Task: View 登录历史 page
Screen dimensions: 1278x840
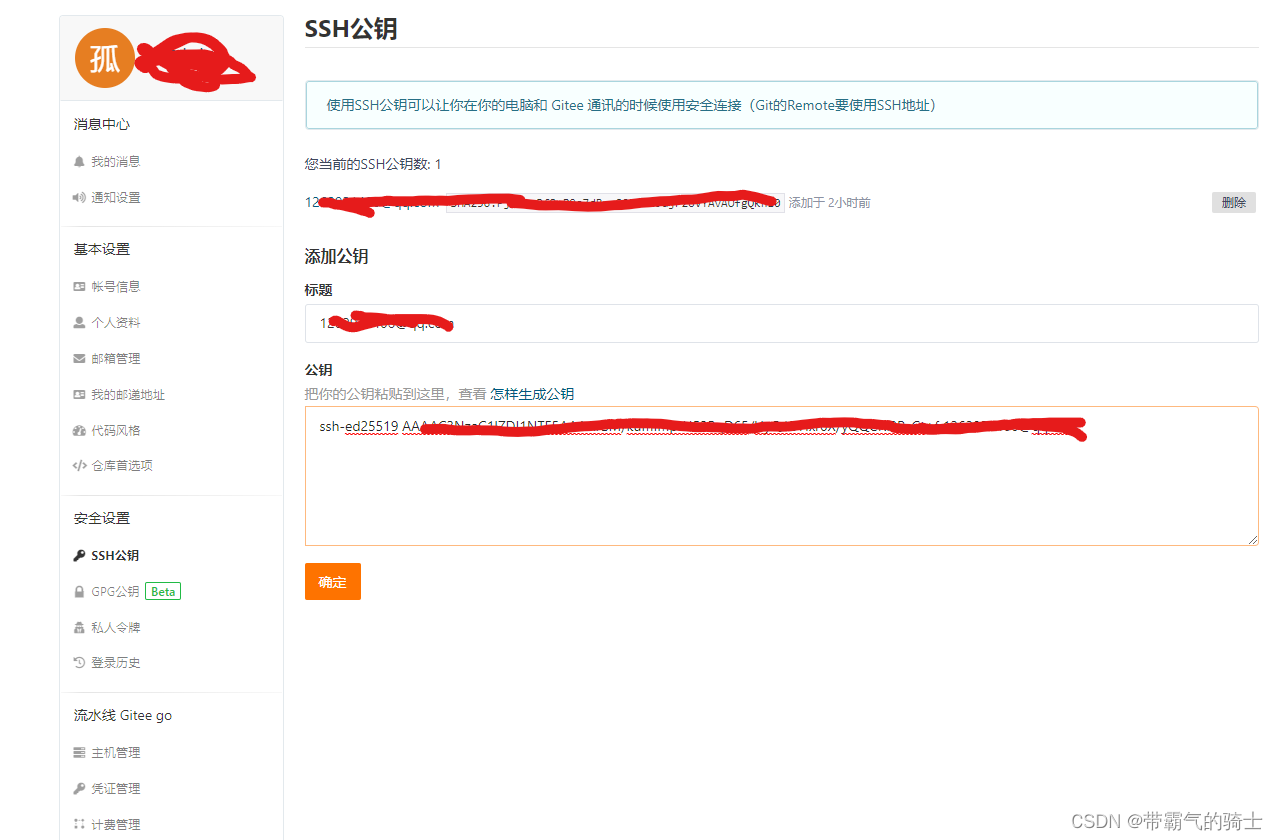Action: (115, 662)
